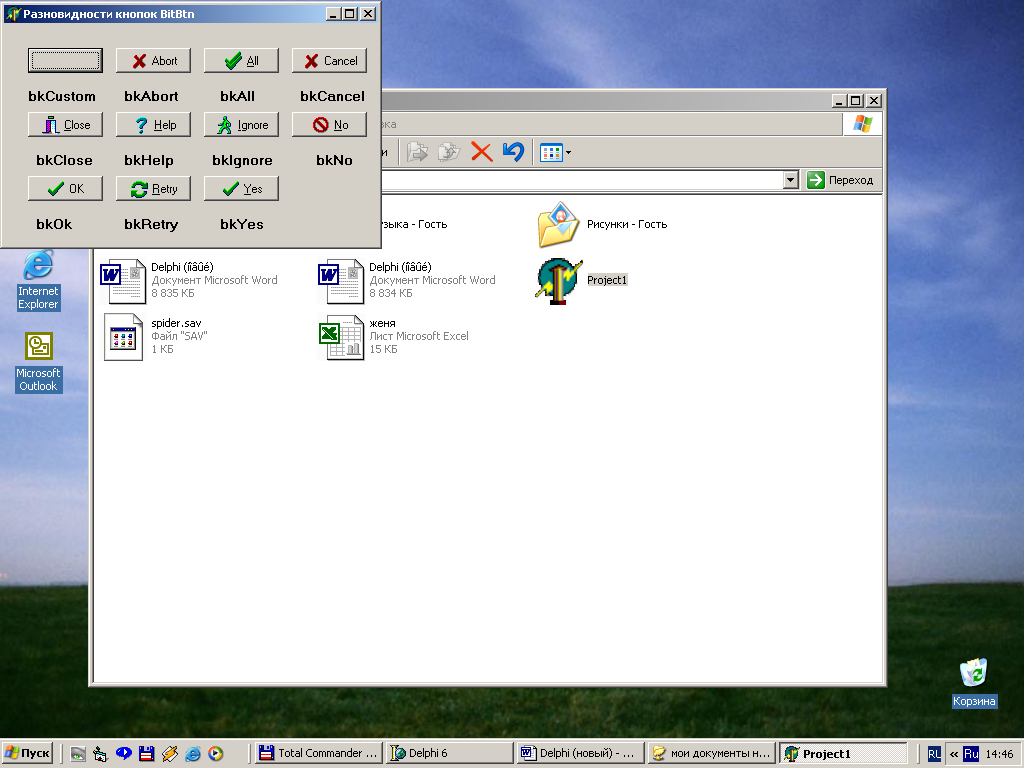Click the Copy To folder icon in toolbar
The image size is (1024, 768).
coord(449,152)
